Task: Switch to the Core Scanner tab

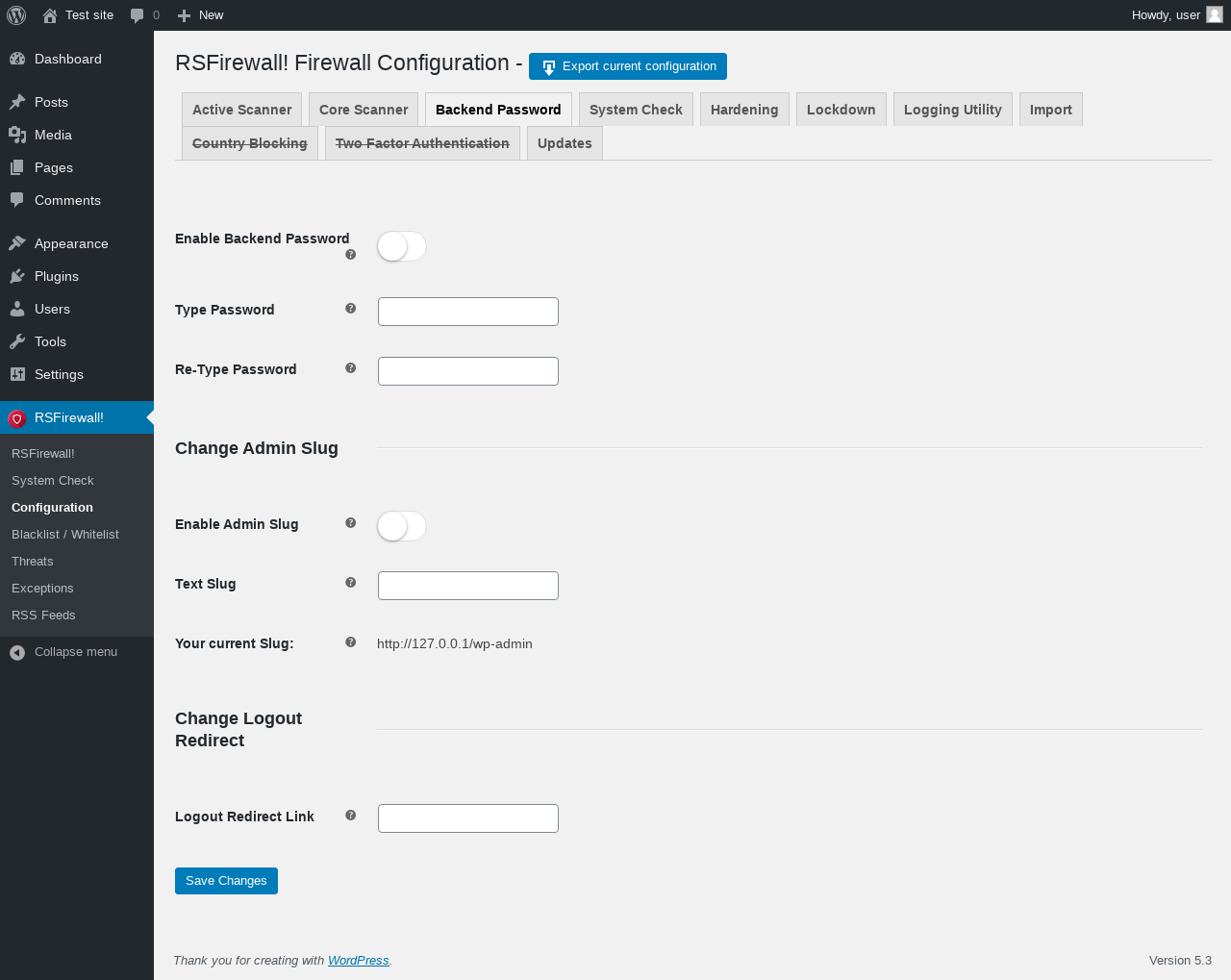Action: click(364, 110)
